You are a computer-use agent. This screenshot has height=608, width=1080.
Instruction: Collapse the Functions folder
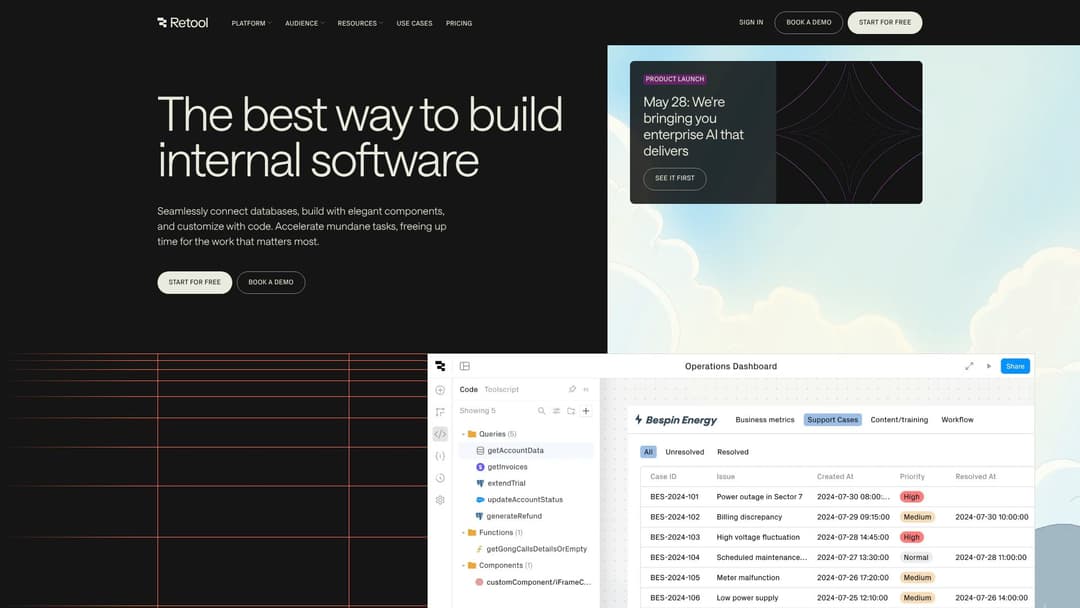[463, 533]
